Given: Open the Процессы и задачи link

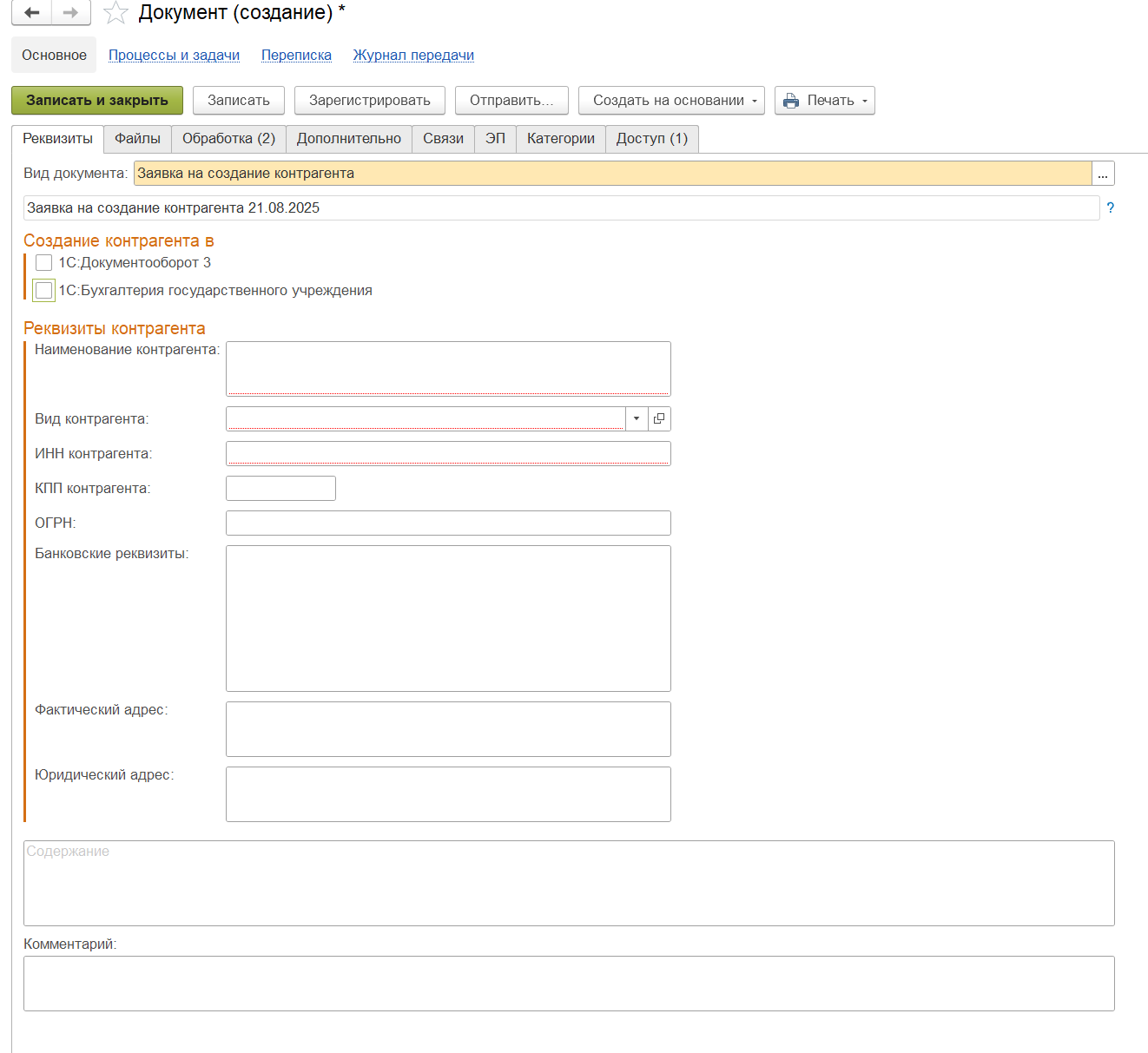Looking at the screenshot, I should (174, 56).
